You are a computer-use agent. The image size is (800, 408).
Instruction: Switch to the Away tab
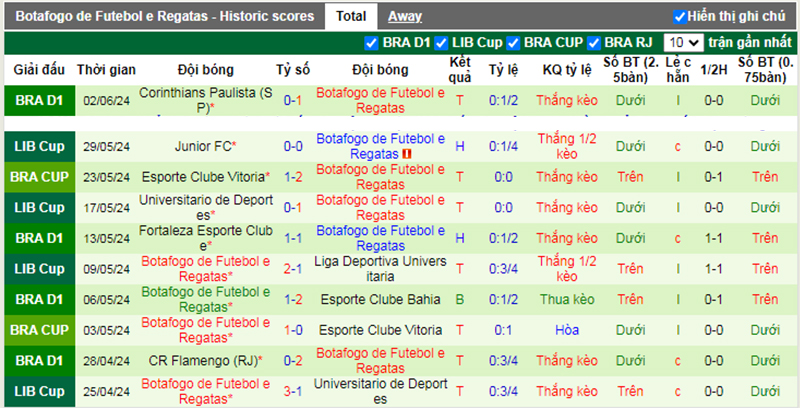pos(405,16)
